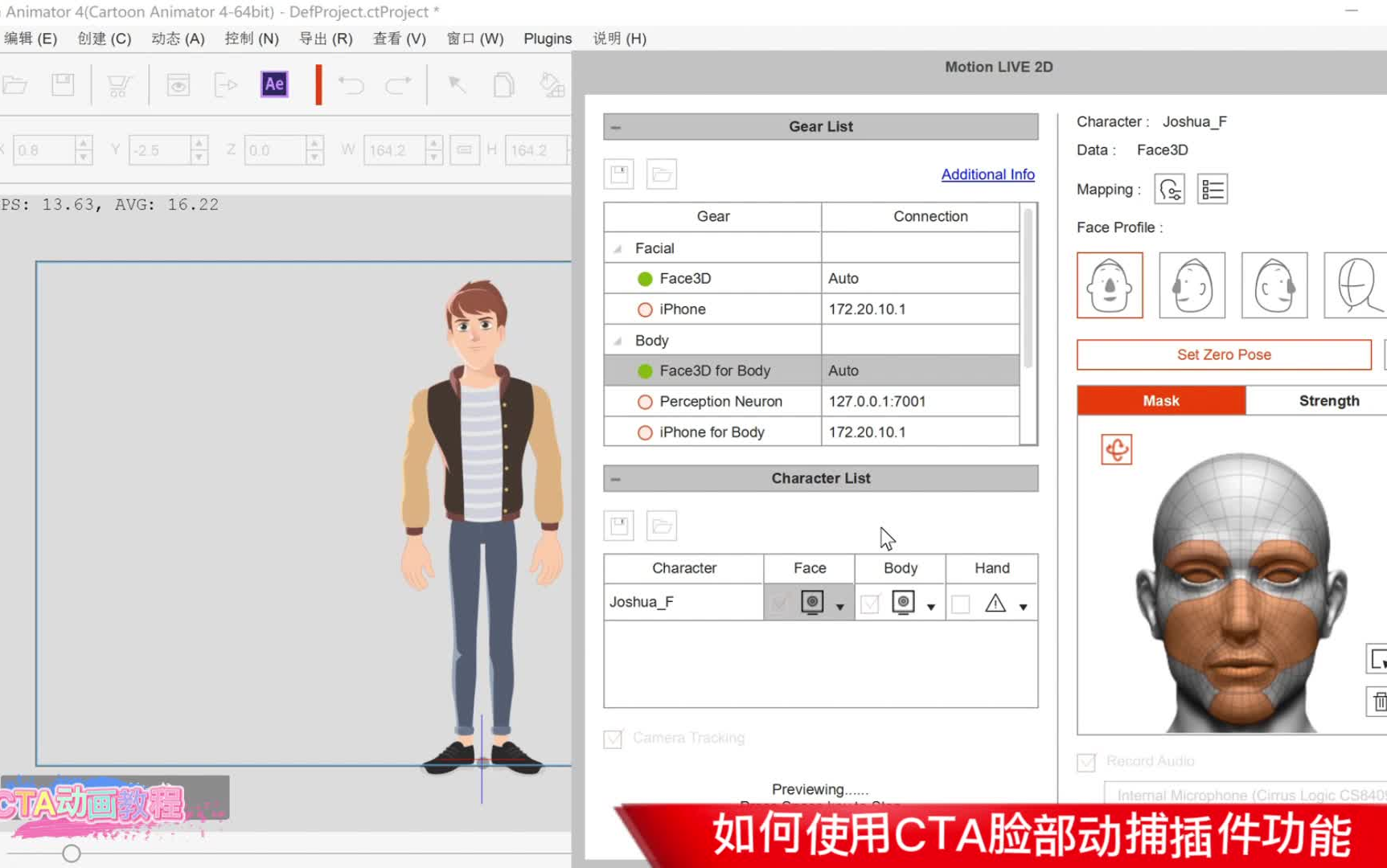Viewport: 1387px width, 868px height.
Task: Choose the third face profile thumbnail
Action: coord(1274,285)
